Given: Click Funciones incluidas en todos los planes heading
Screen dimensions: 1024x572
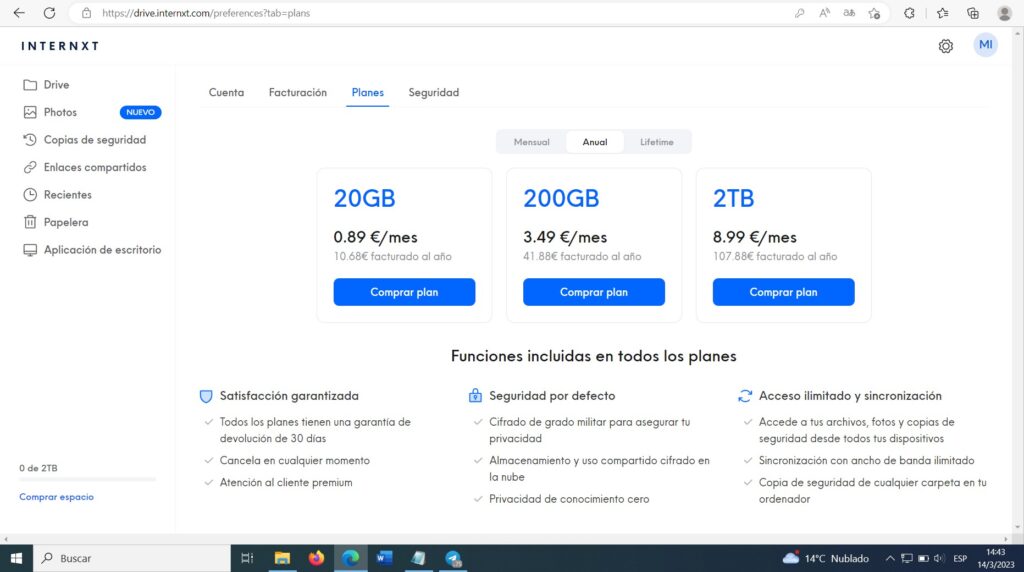Looking at the screenshot, I should point(594,356).
